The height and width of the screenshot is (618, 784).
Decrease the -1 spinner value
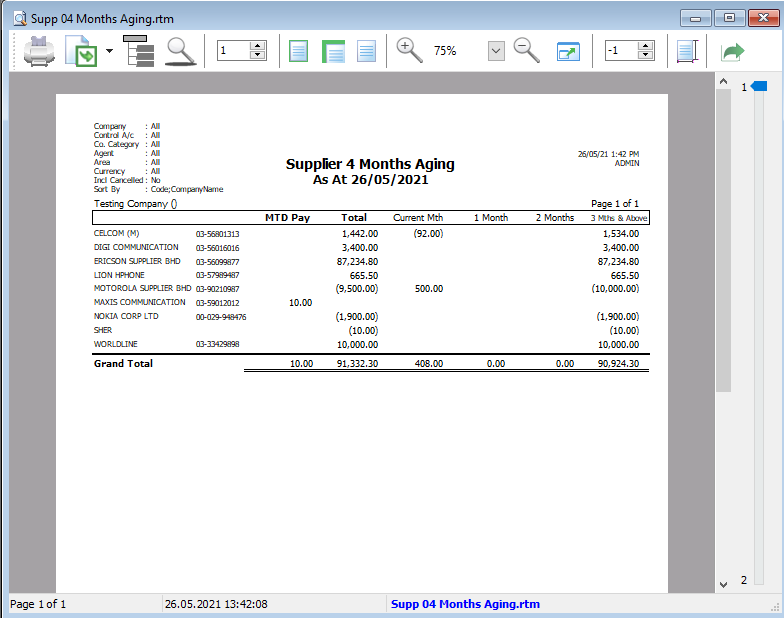coord(645,55)
